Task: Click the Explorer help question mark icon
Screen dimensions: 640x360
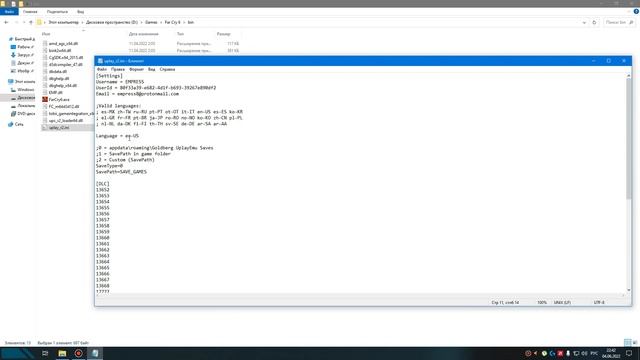Action: coord(636,12)
